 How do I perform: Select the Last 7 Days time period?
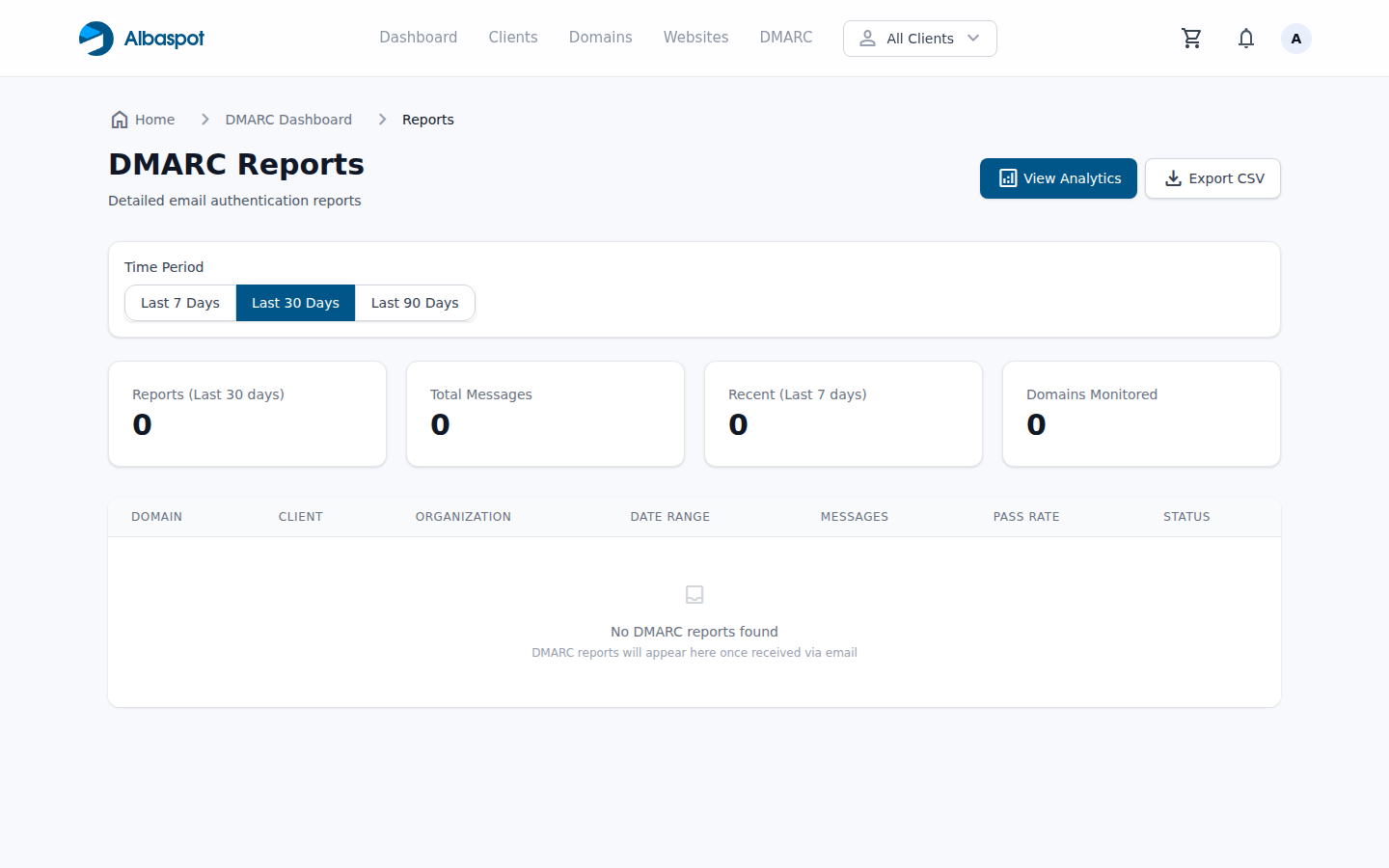(180, 302)
